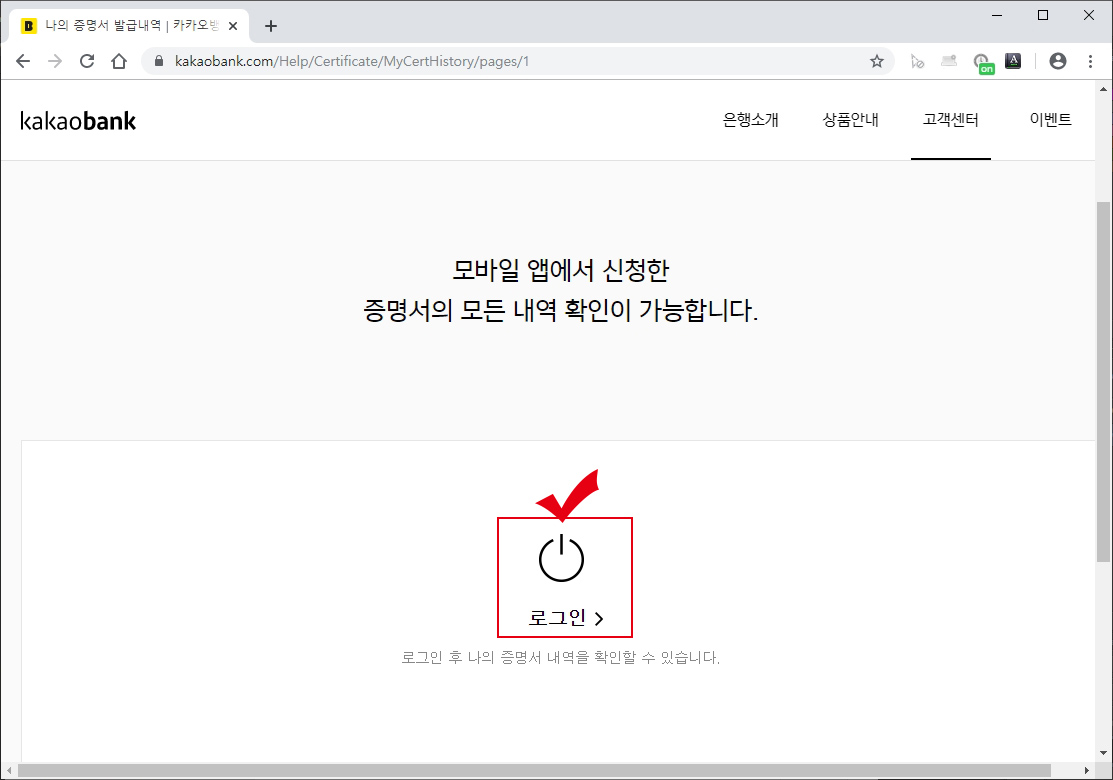Open the 상품안내 navigation menu
Viewport: 1113px width, 780px height.
click(850, 119)
